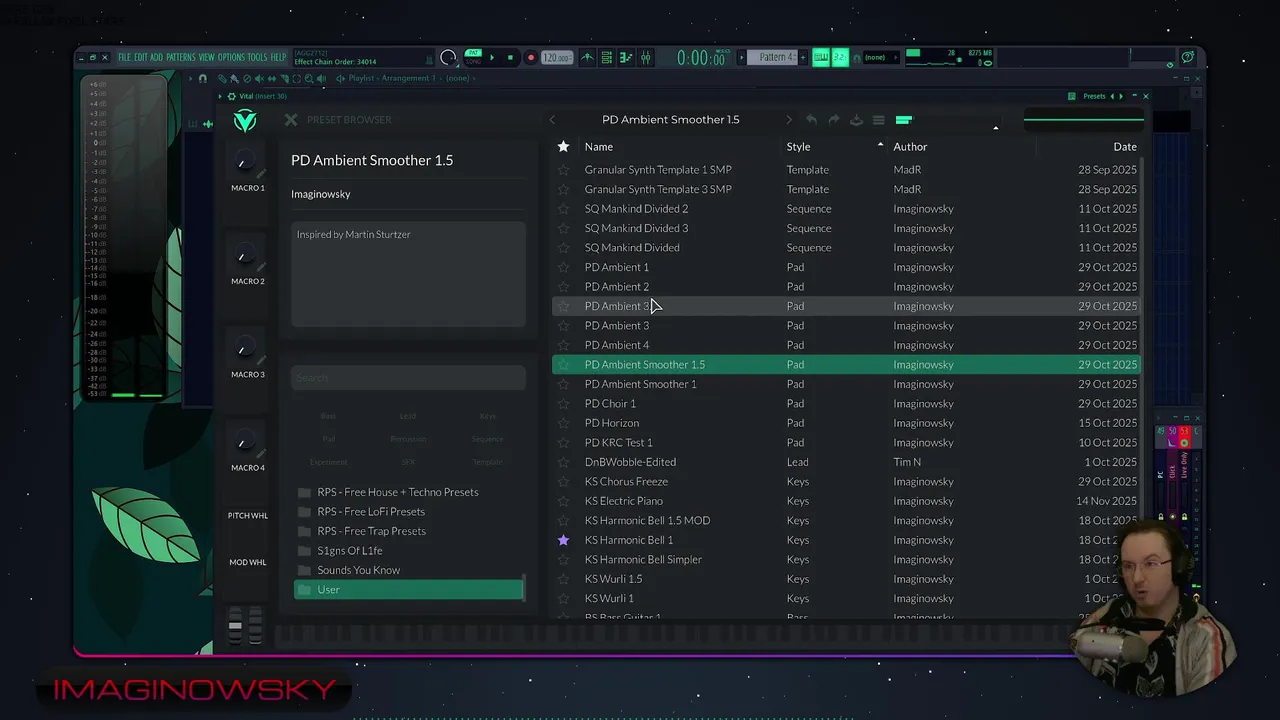Select the PD Ambient Smoother 1 preset
The width and height of the screenshot is (1280, 720).
click(846, 384)
